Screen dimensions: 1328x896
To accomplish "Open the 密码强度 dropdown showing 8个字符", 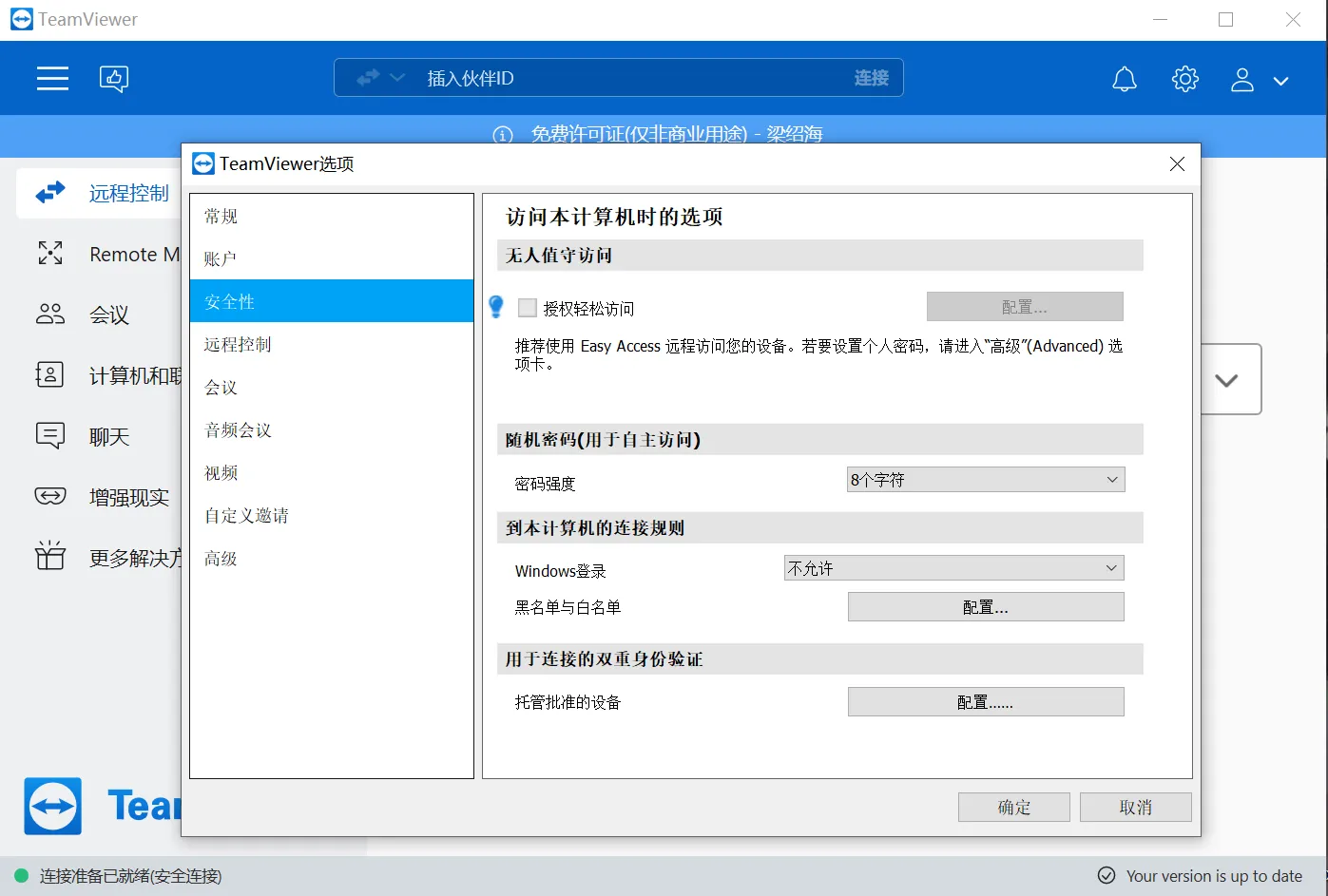I will pyautogui.click(x=986, y=480).
